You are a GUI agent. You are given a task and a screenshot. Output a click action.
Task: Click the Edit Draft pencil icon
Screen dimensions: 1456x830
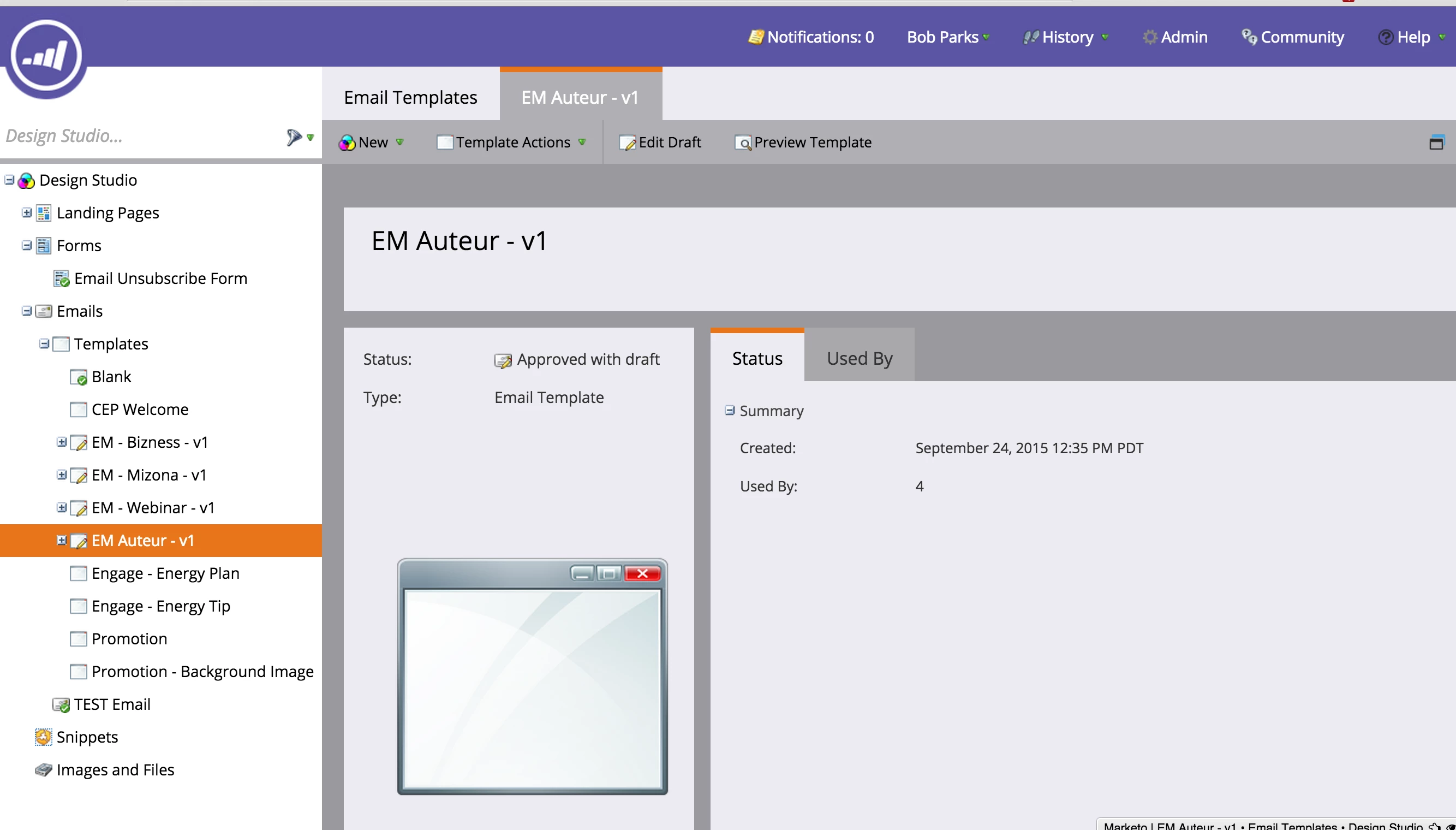(x=626, y=143)
